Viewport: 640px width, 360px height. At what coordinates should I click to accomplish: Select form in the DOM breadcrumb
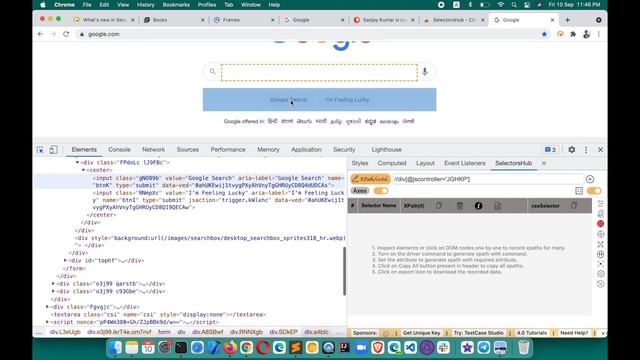(164, 332)
